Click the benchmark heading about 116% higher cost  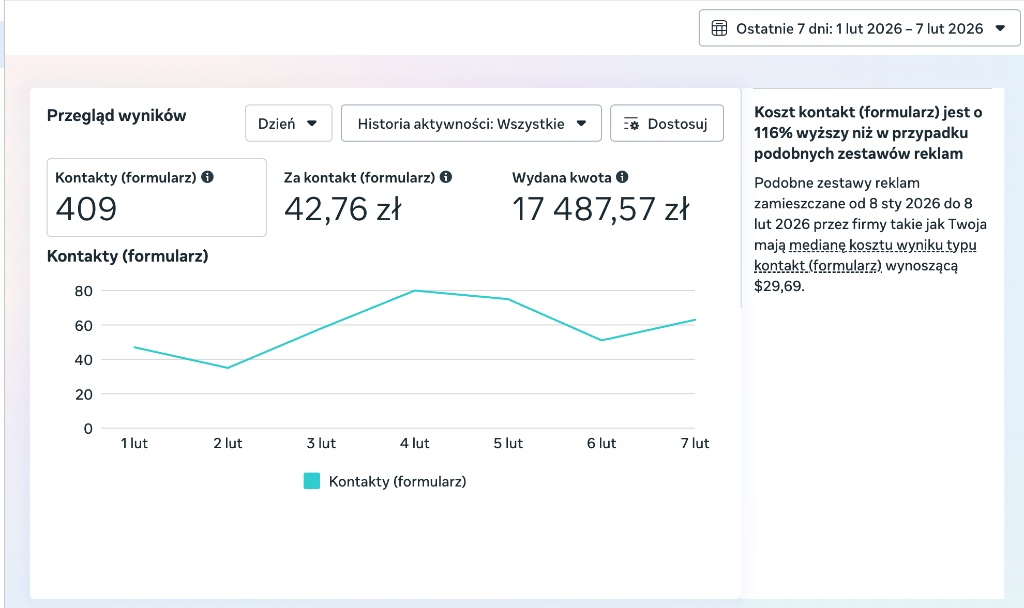coord(868,133)
